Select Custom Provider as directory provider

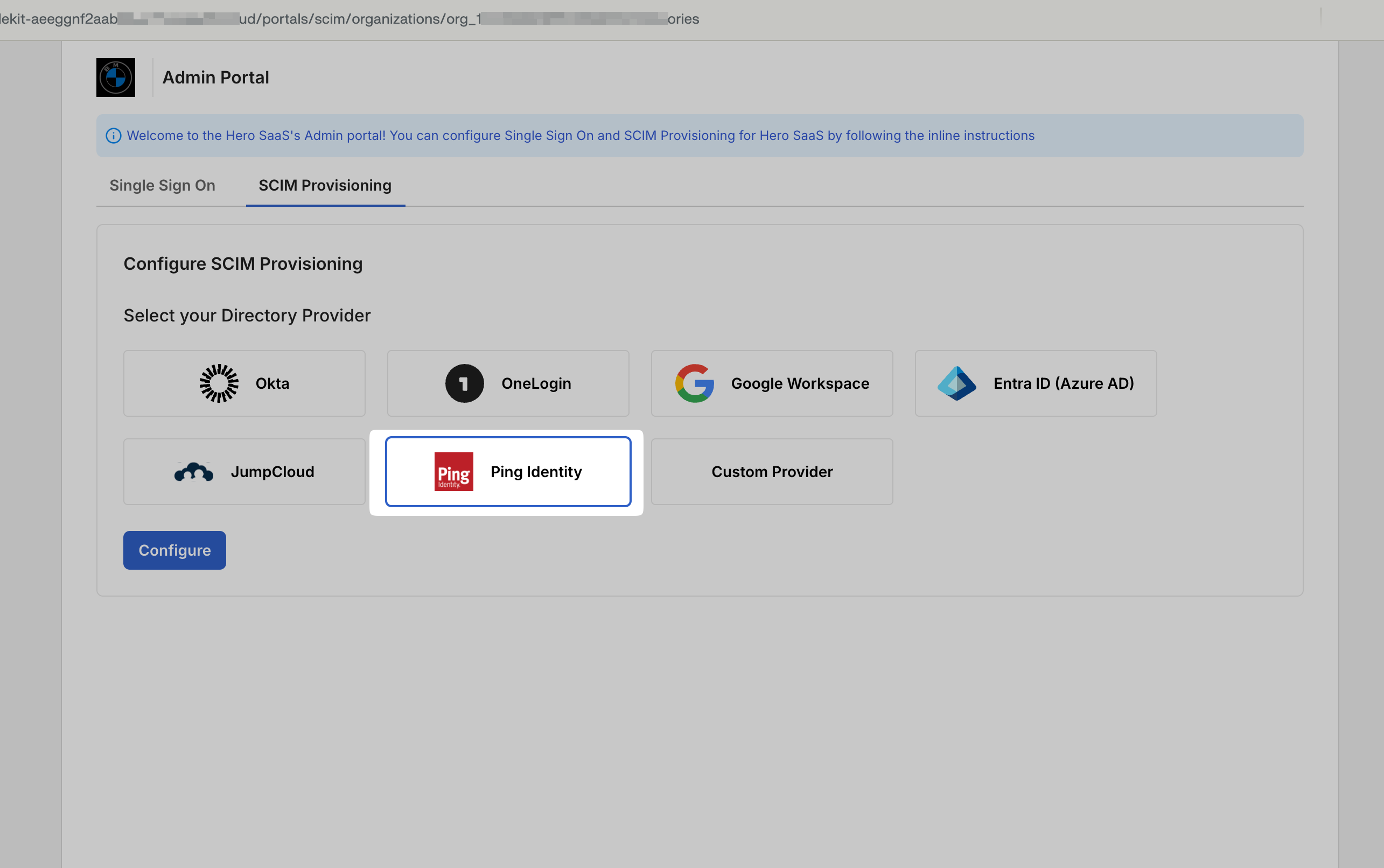(x=772, y=471)
